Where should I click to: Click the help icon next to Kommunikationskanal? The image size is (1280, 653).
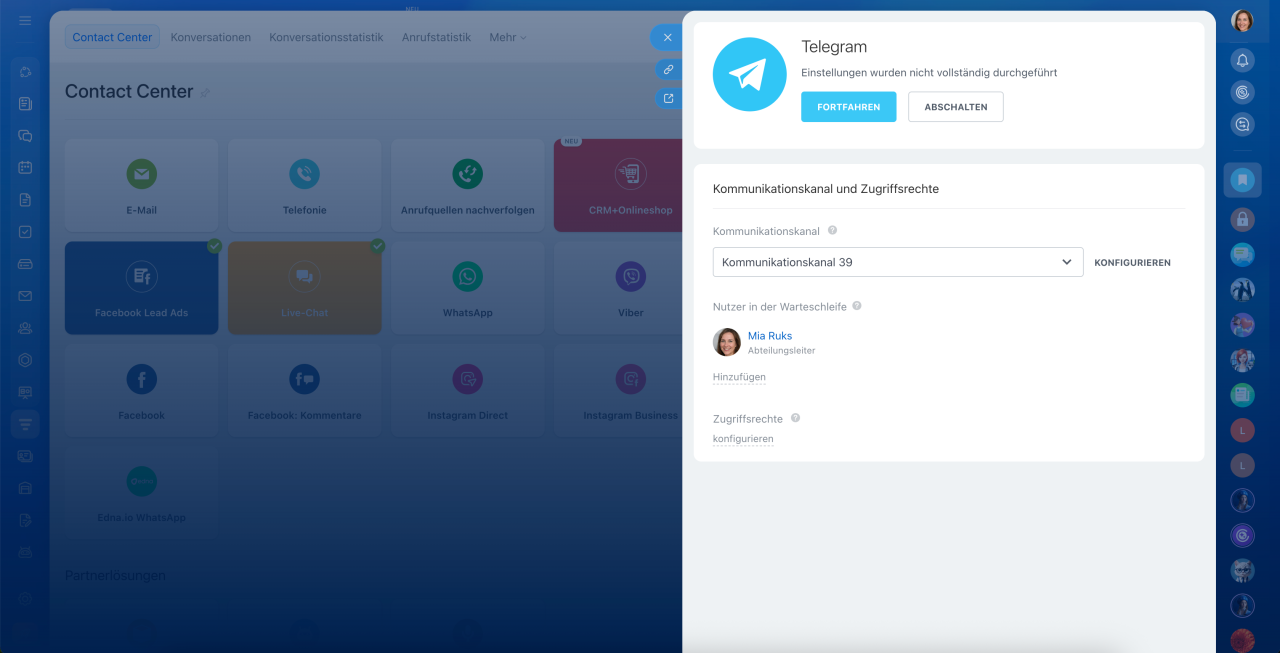coord(832,231)
